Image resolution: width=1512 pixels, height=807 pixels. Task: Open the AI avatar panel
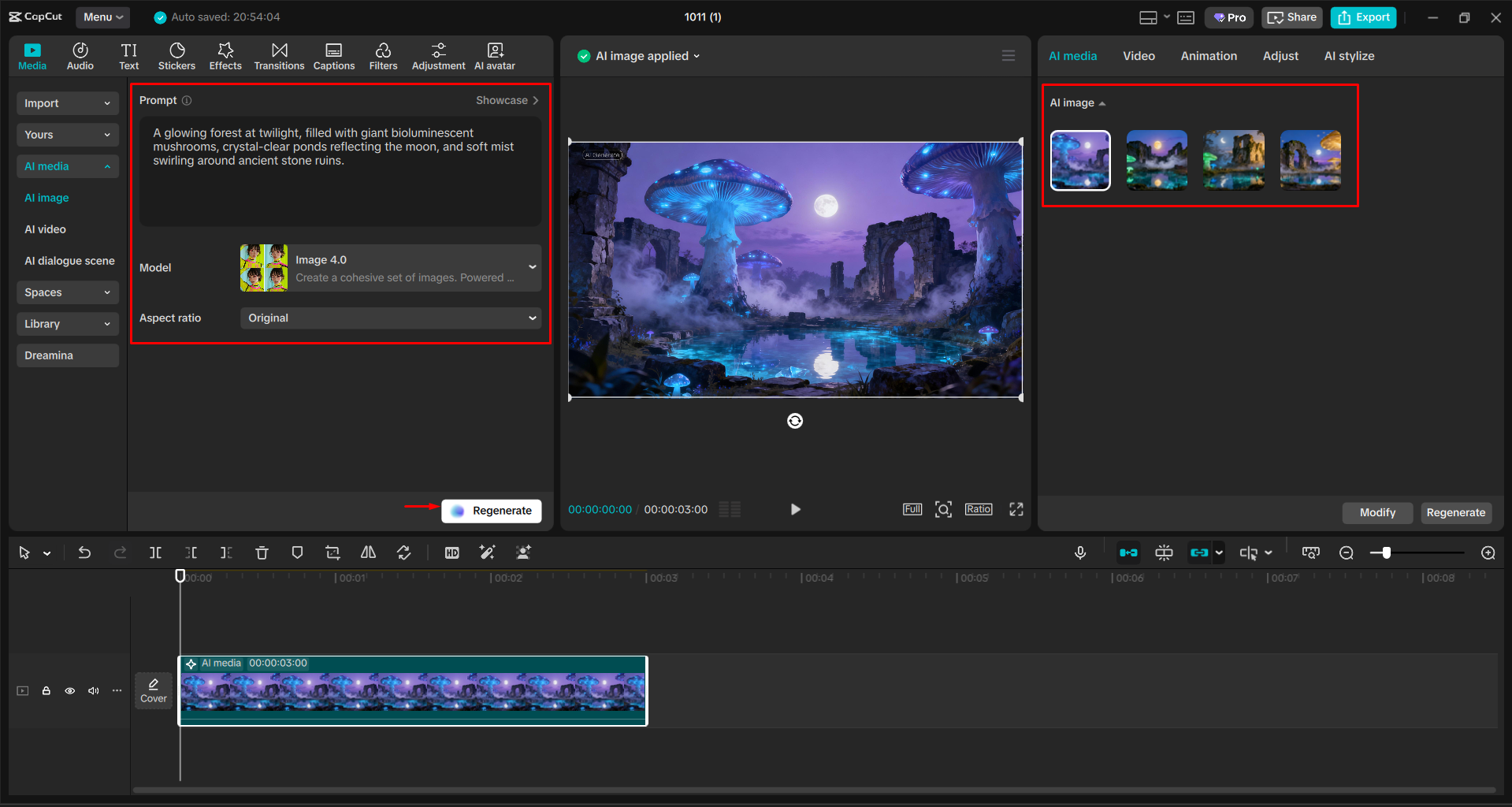tap(495, 56)
